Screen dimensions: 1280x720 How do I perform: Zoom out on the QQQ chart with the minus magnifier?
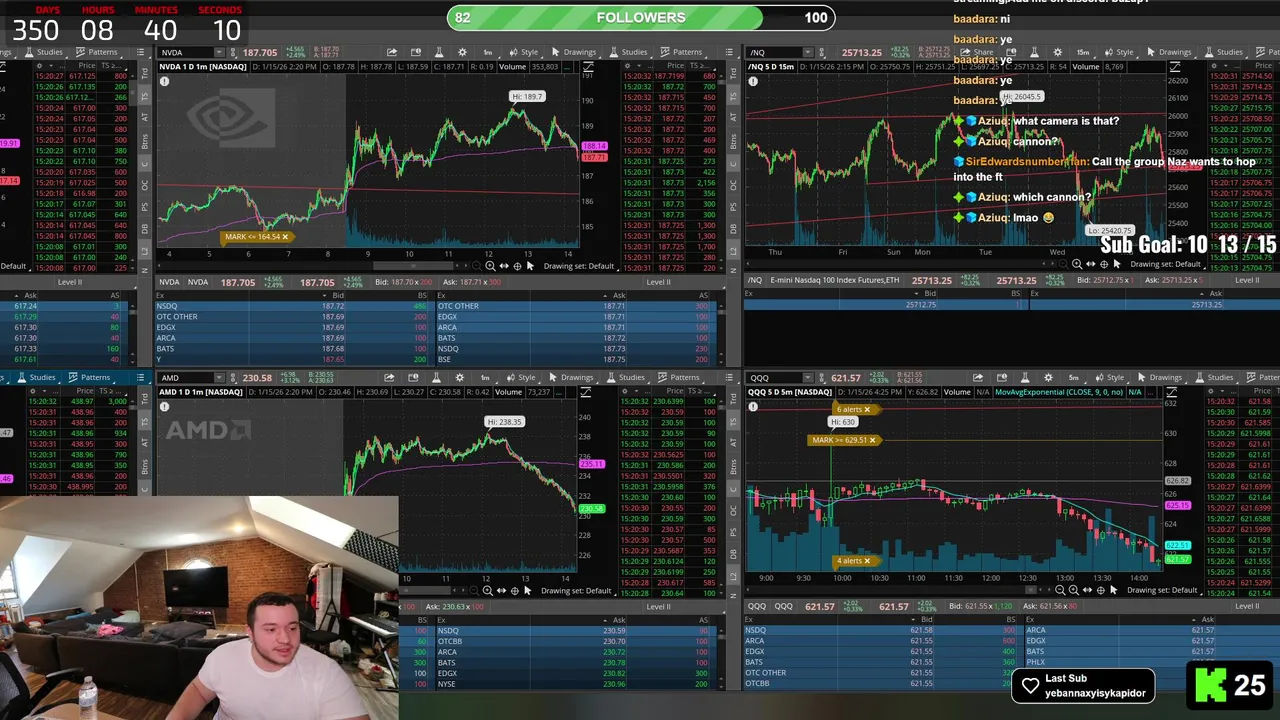[1060, 590]
